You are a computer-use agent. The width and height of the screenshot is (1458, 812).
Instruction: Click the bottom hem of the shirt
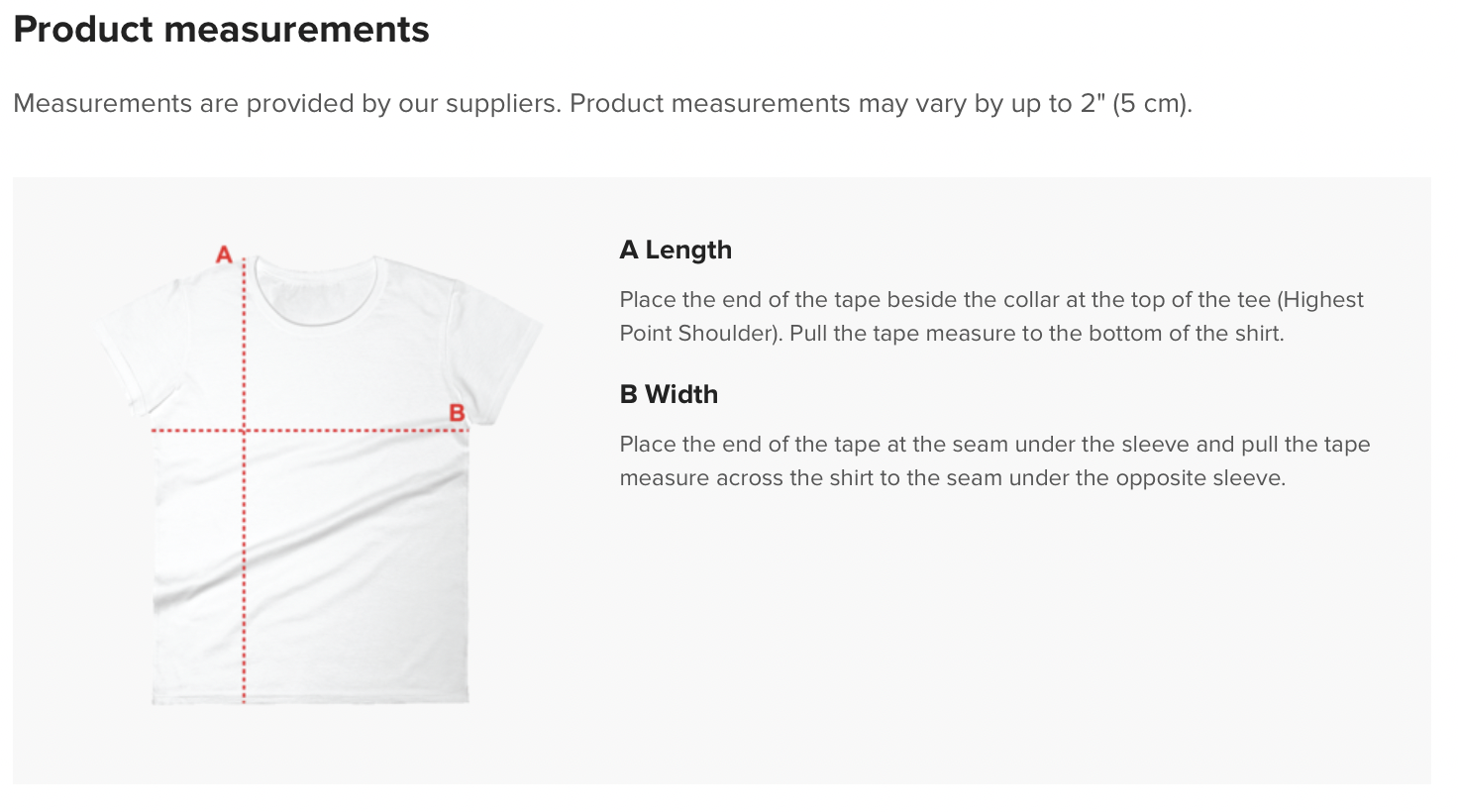[x=310, y=697]
